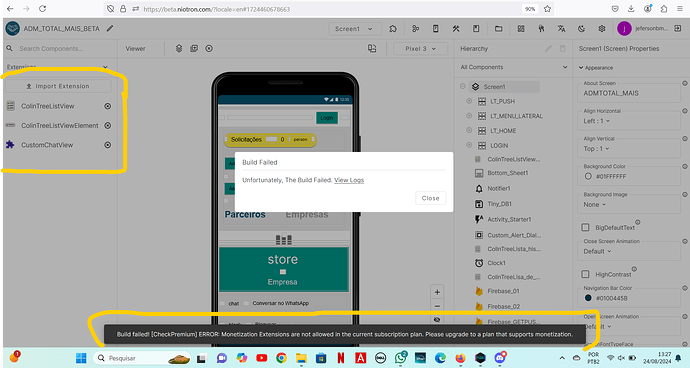Enable the BigDefaultText checkbox

585,228
